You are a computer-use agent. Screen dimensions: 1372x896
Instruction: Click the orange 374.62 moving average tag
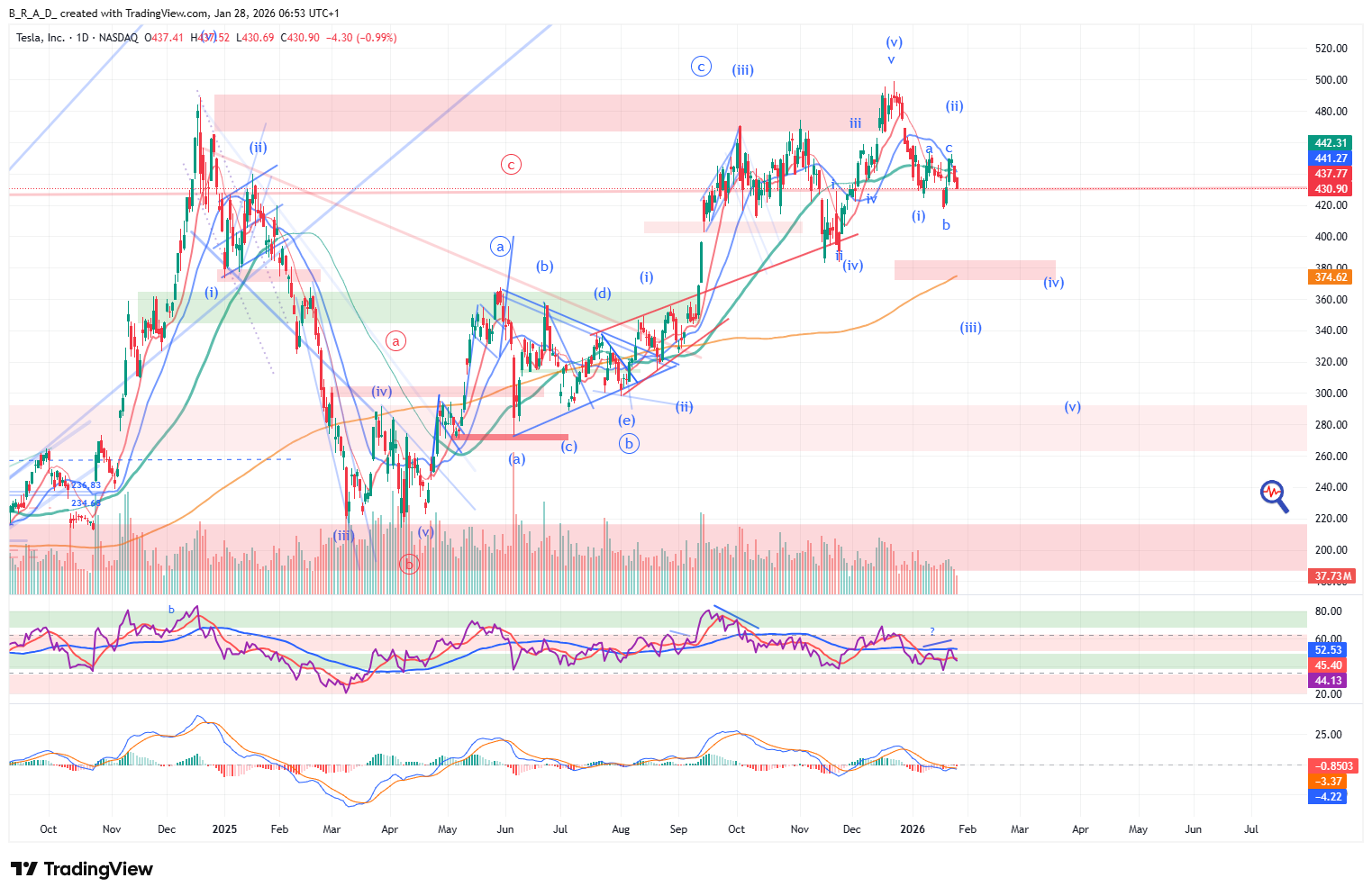click(1331, 277)
